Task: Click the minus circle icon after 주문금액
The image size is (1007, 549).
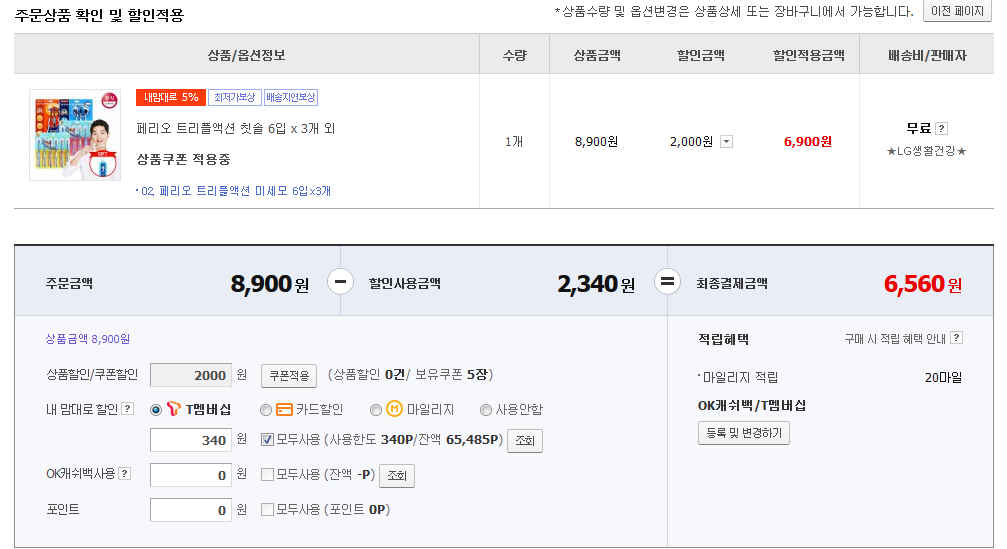Action: click(x=340, y=283)
